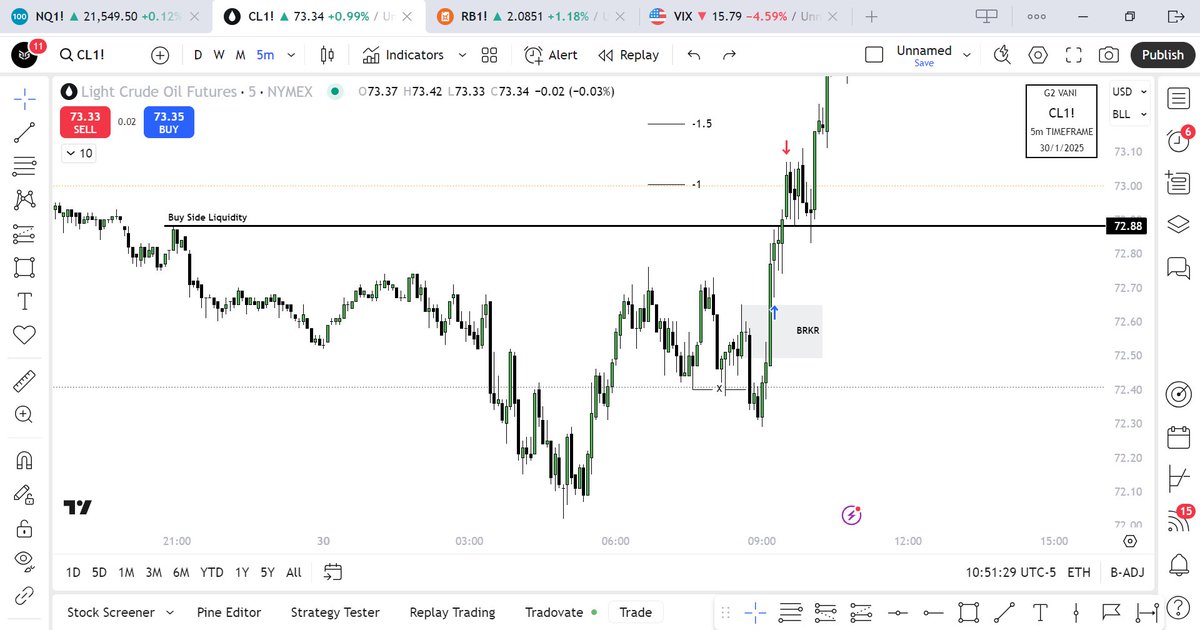Open the Strategy Tester tab
The image size is (1200, 630).
pos(335,612)
